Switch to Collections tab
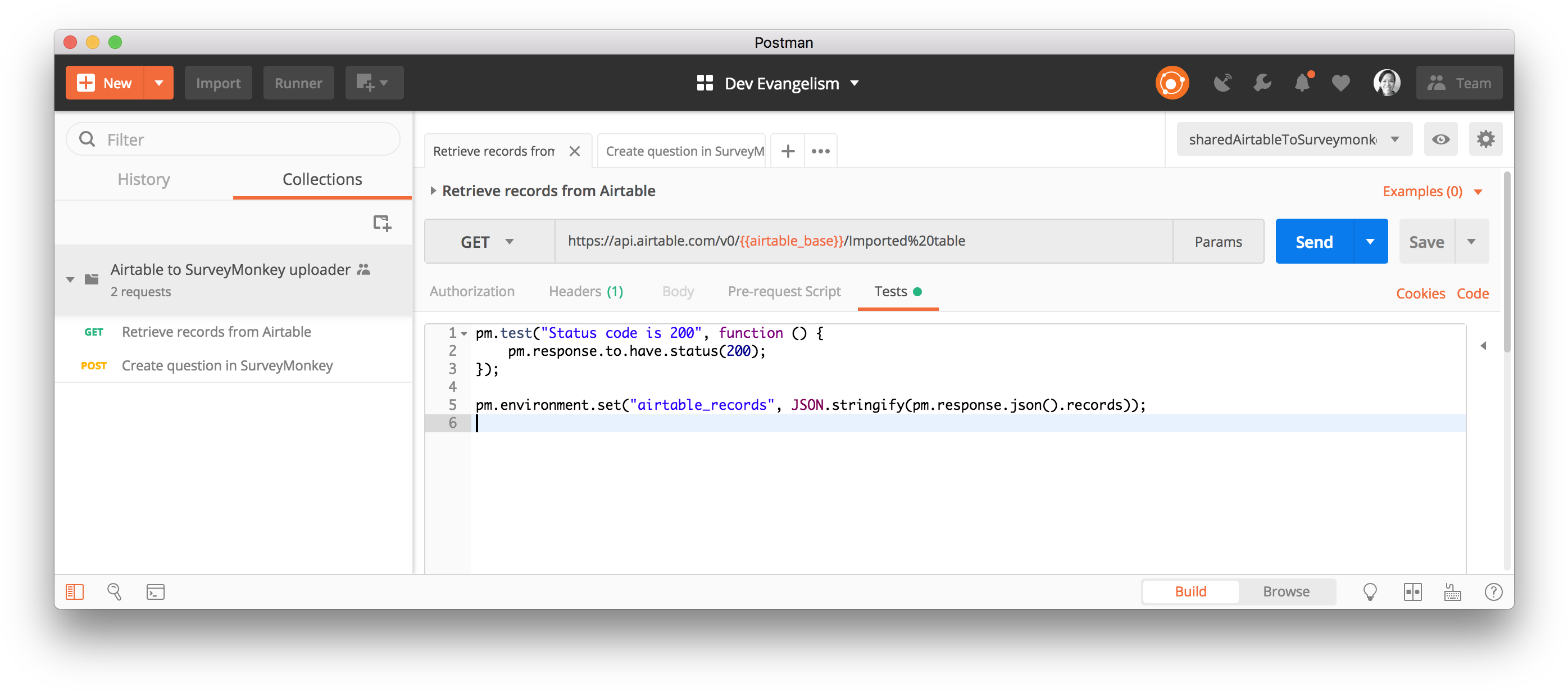This screenshot has width=1568, height=692. (x=322, y=179)
